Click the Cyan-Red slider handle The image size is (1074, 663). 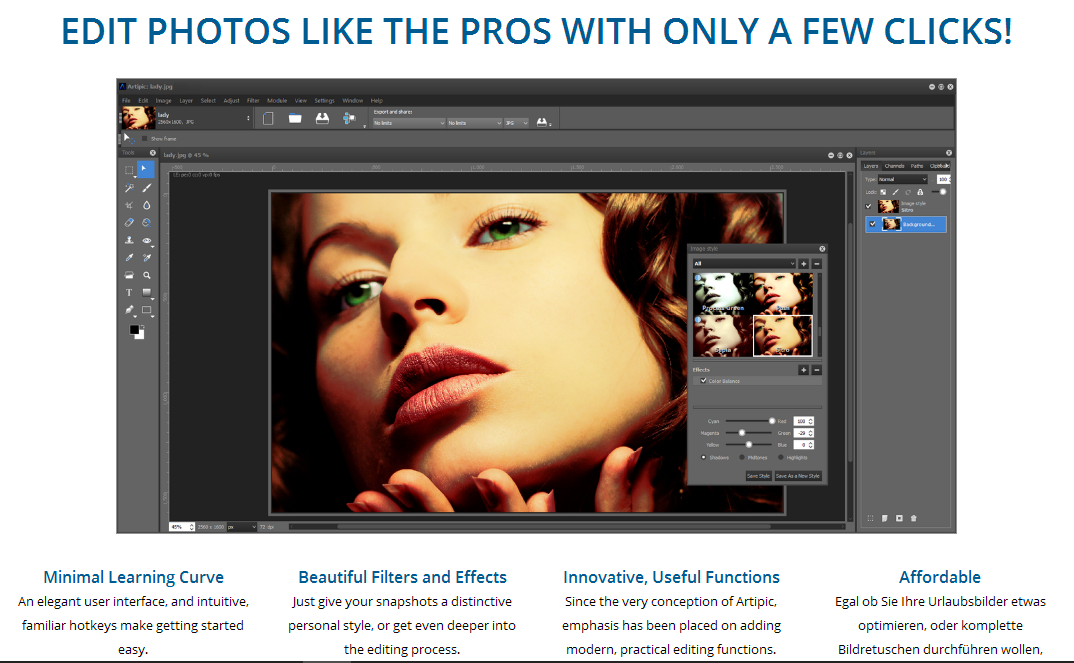click(772, 421)
